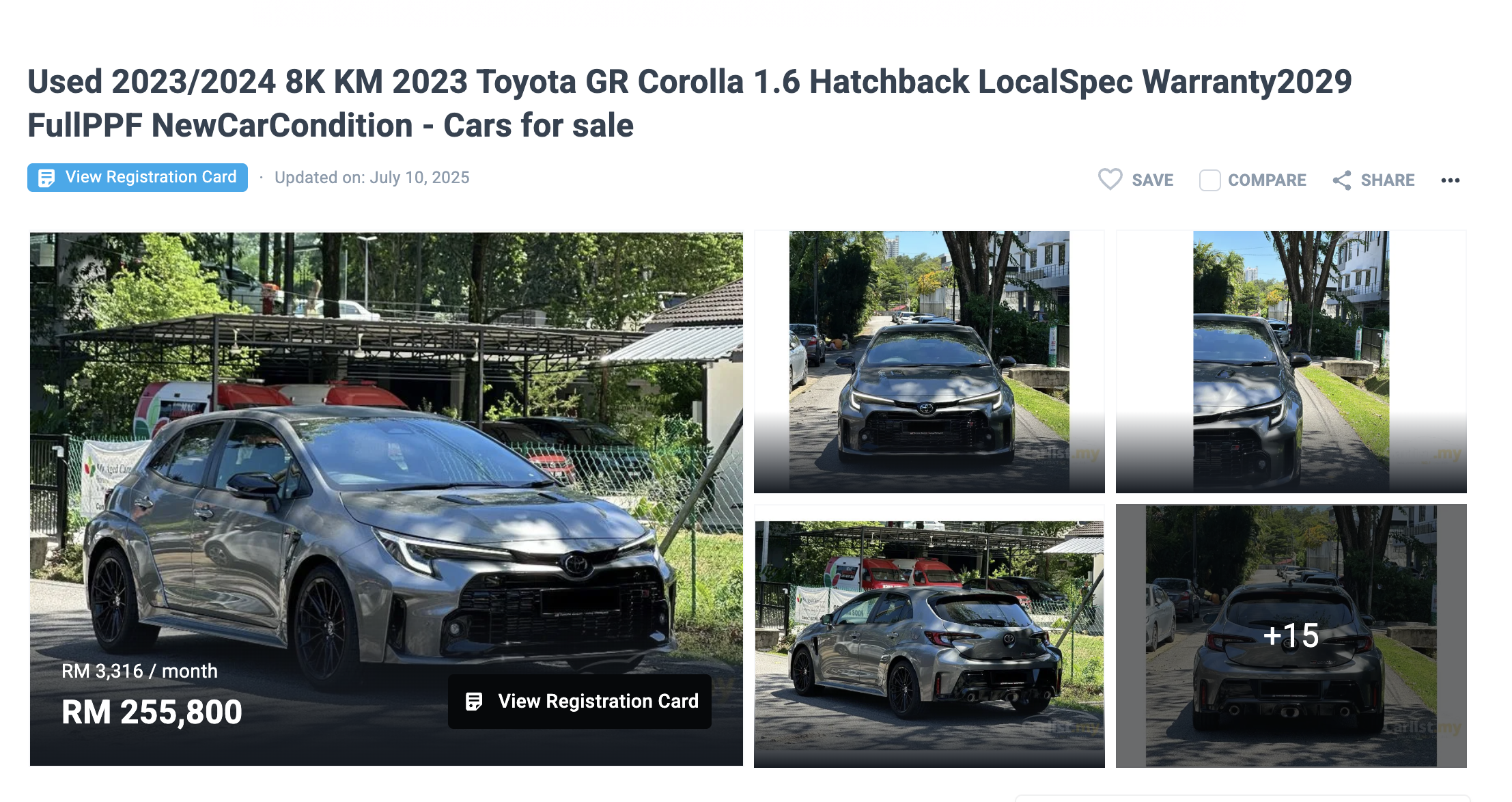Open the three-dot more options menu

click(x=1450, y=180)
